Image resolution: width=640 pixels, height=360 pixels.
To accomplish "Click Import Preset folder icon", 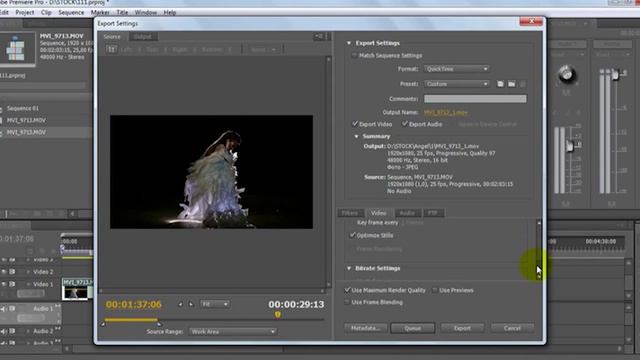I will coord(511,84).
